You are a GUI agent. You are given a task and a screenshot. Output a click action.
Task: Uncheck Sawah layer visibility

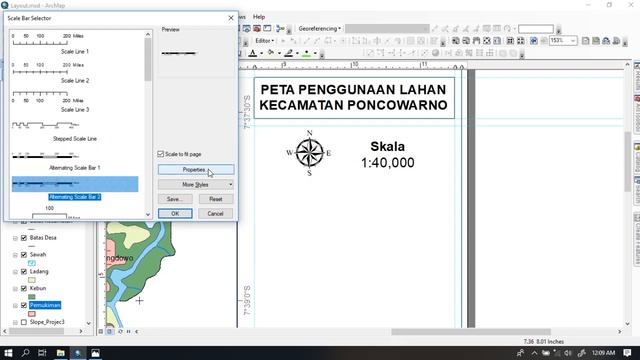(x=24, y=255)
